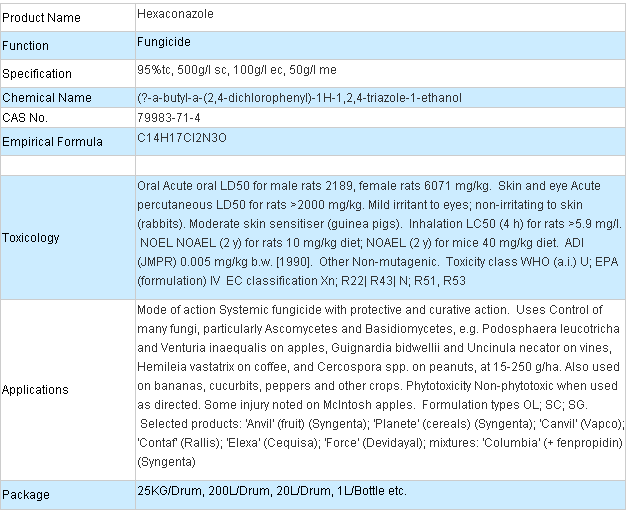Click the CAS No. label

pyautogui.click(x=25, y=118)
